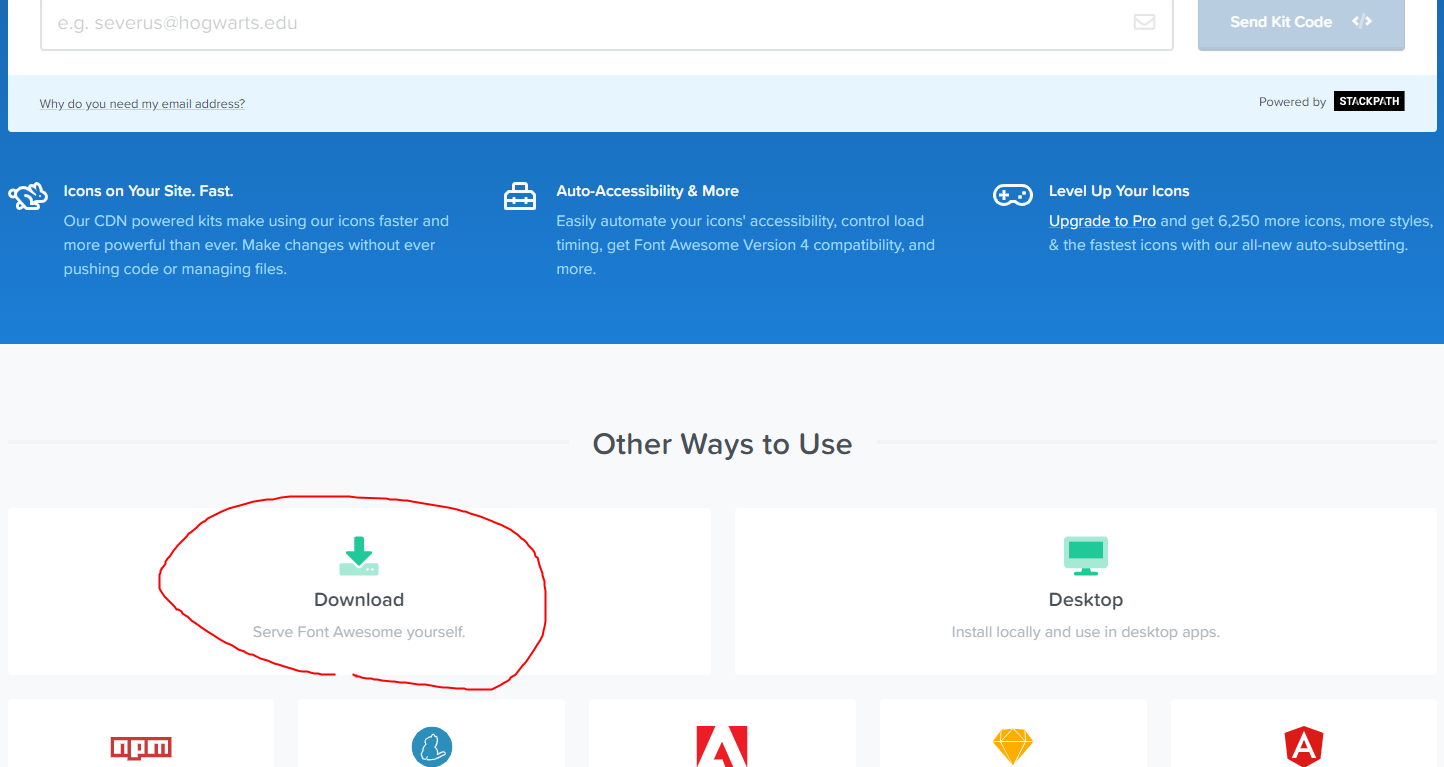The height and width of the screenshot is (767, 1444).
Task: Click the StackPath logo
Action: click(x=1369, y=101)
